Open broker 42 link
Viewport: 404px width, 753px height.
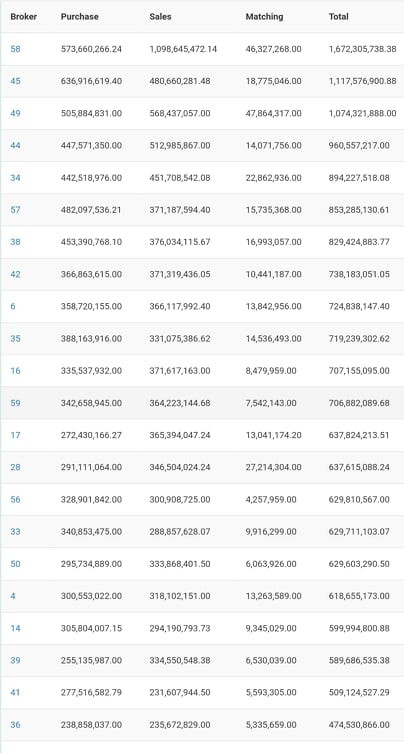pos(15,274)
